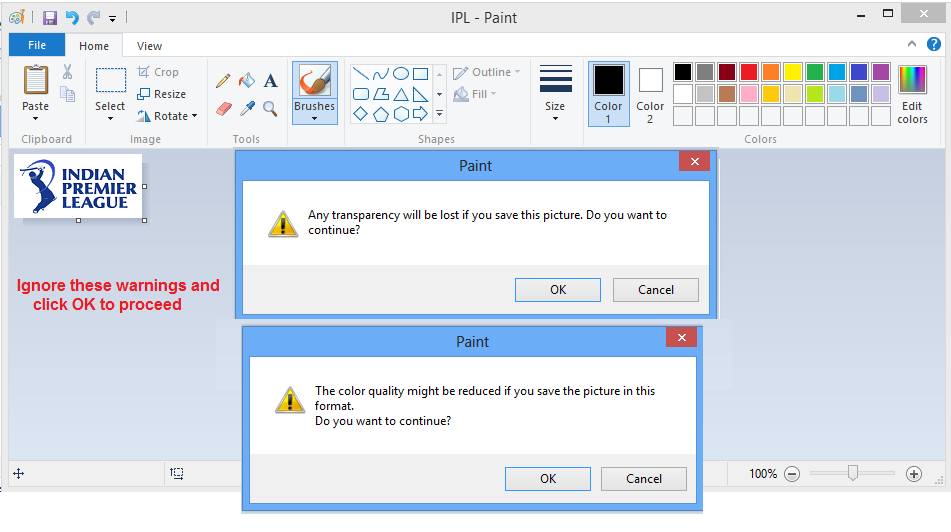Select the Oval shape

(x=400, y=74)
